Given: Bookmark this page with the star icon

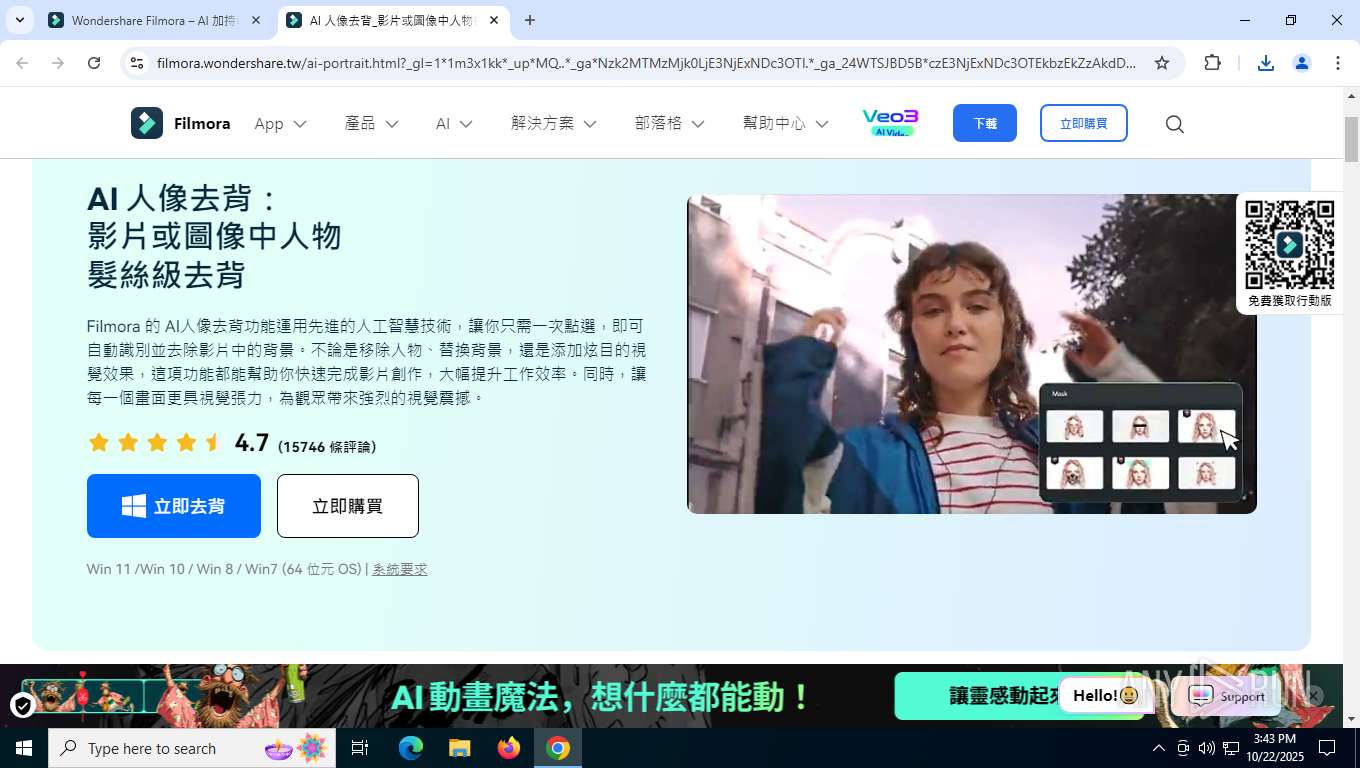Looking at the screenshot, I should pyautogui.click(x=1162, y=63).
